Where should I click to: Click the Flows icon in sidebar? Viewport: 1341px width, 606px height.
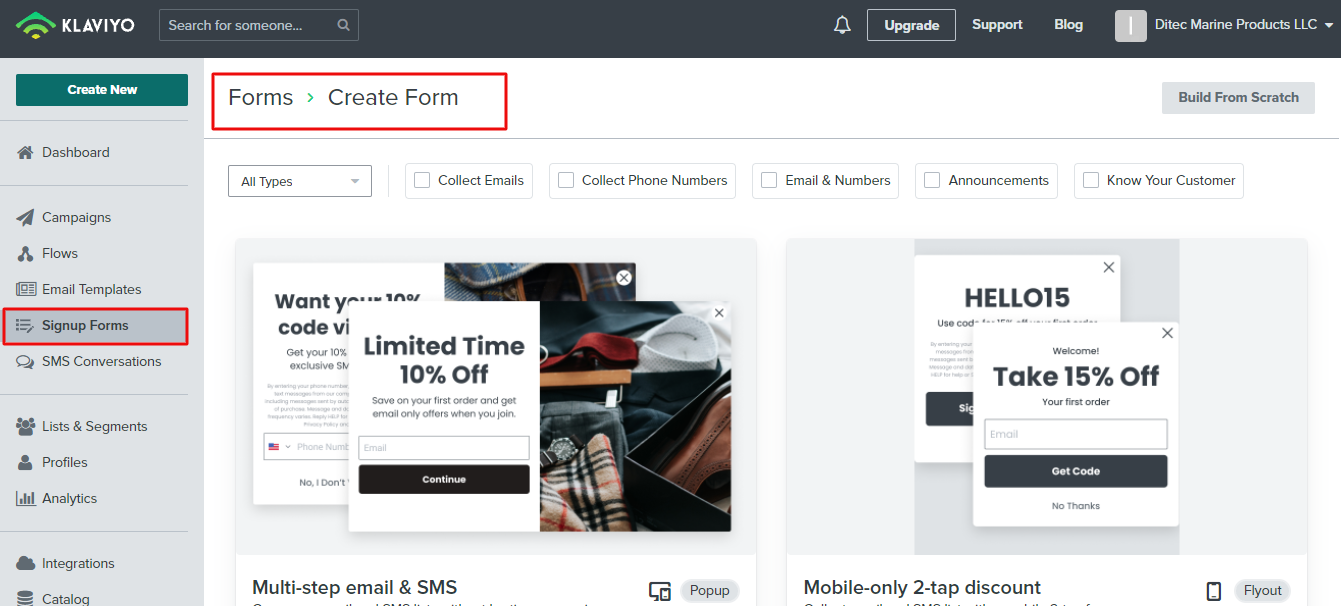point(26,254)
